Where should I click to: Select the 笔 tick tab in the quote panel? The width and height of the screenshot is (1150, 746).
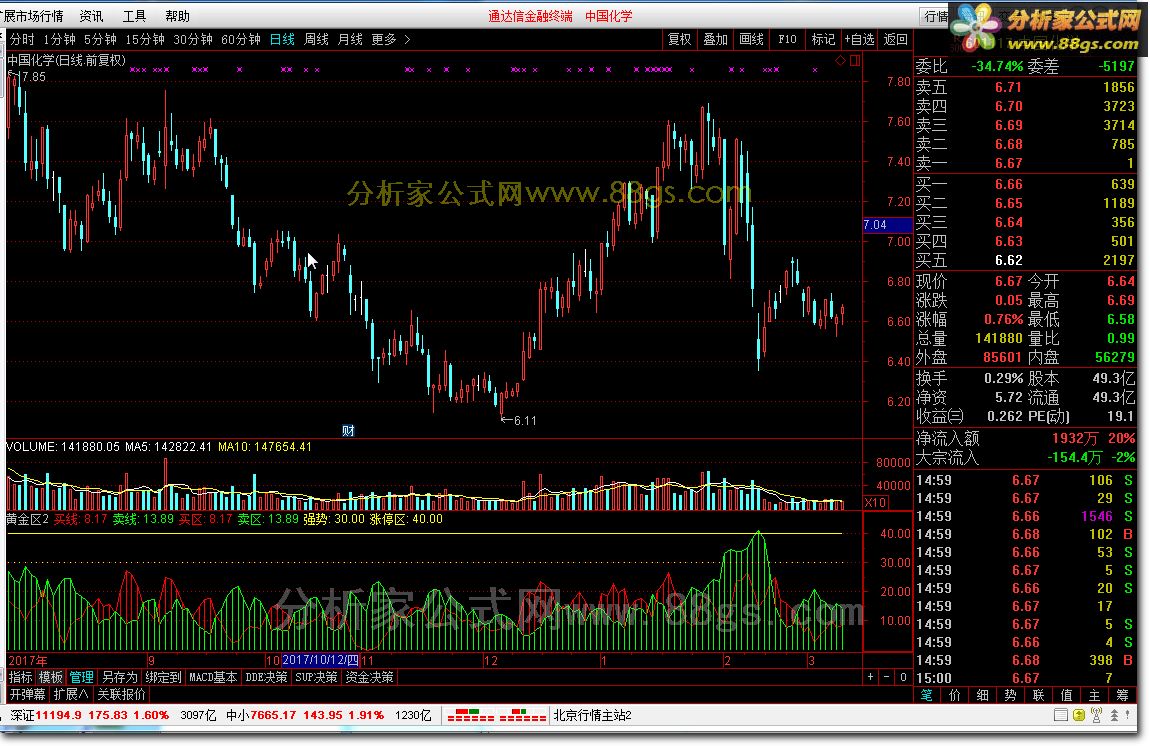[x=927, y=695]
